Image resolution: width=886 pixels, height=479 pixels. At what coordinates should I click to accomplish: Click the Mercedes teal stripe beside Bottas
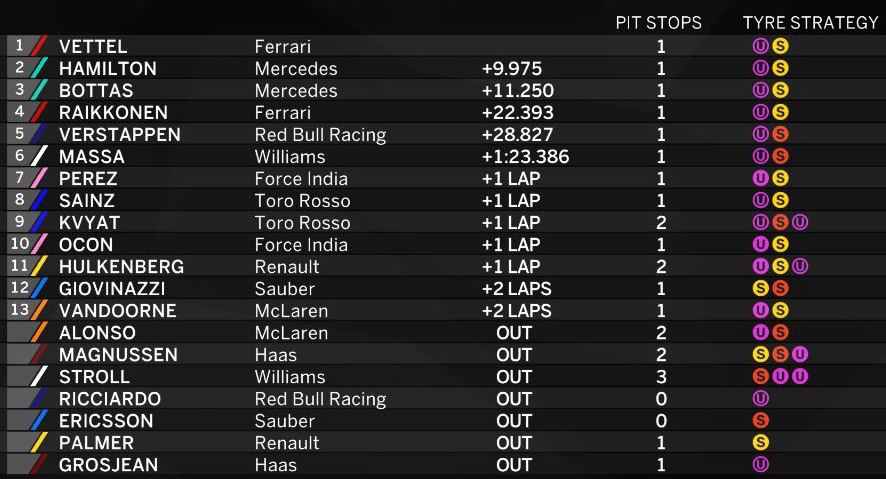tap(39, 90)
